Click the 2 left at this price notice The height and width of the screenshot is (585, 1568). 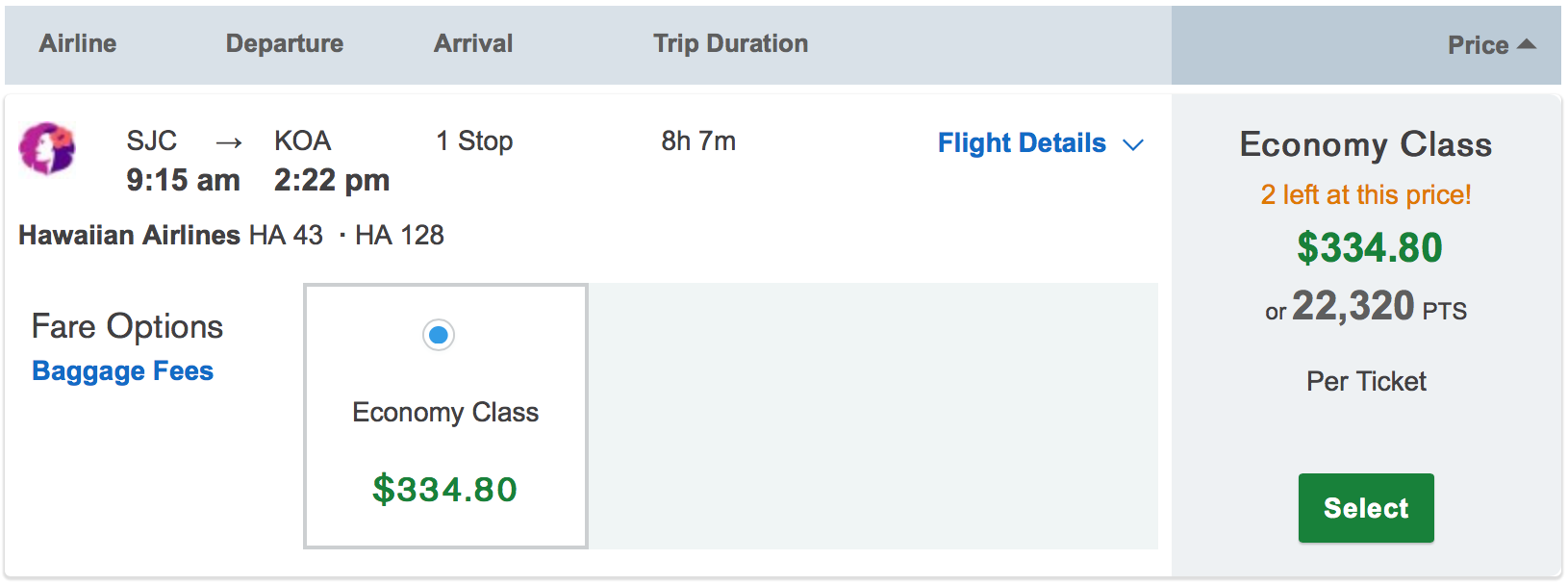coord(1366,195)
